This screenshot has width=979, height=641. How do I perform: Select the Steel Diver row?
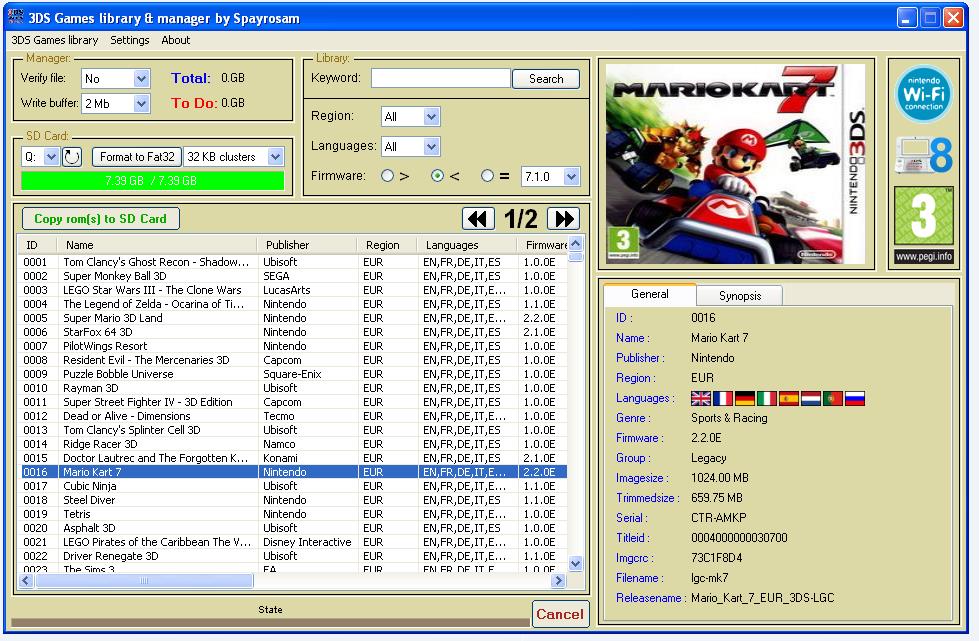pyautogui.click(x=293, y=500)
